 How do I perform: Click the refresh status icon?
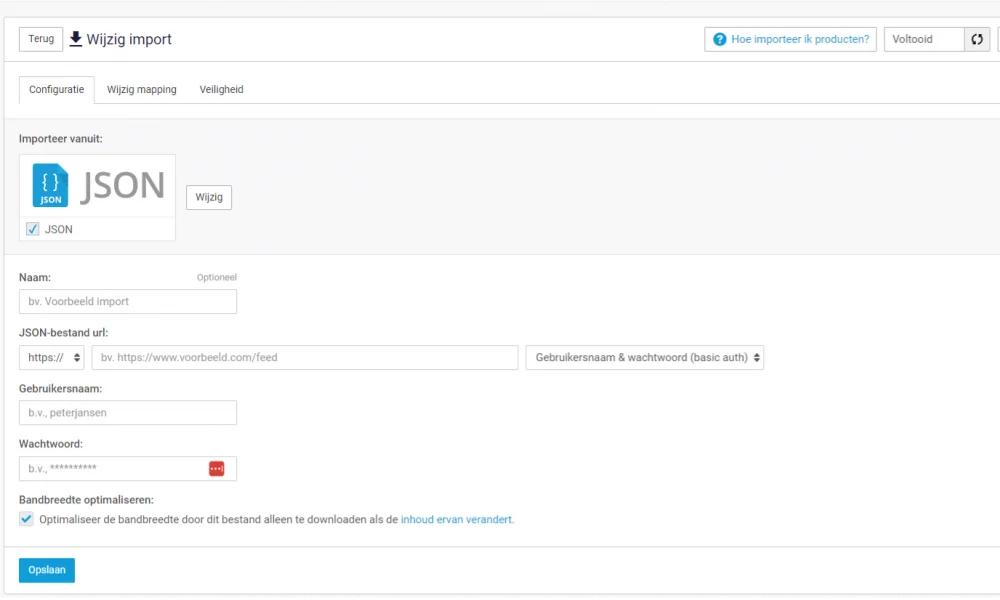coord(977,40)
